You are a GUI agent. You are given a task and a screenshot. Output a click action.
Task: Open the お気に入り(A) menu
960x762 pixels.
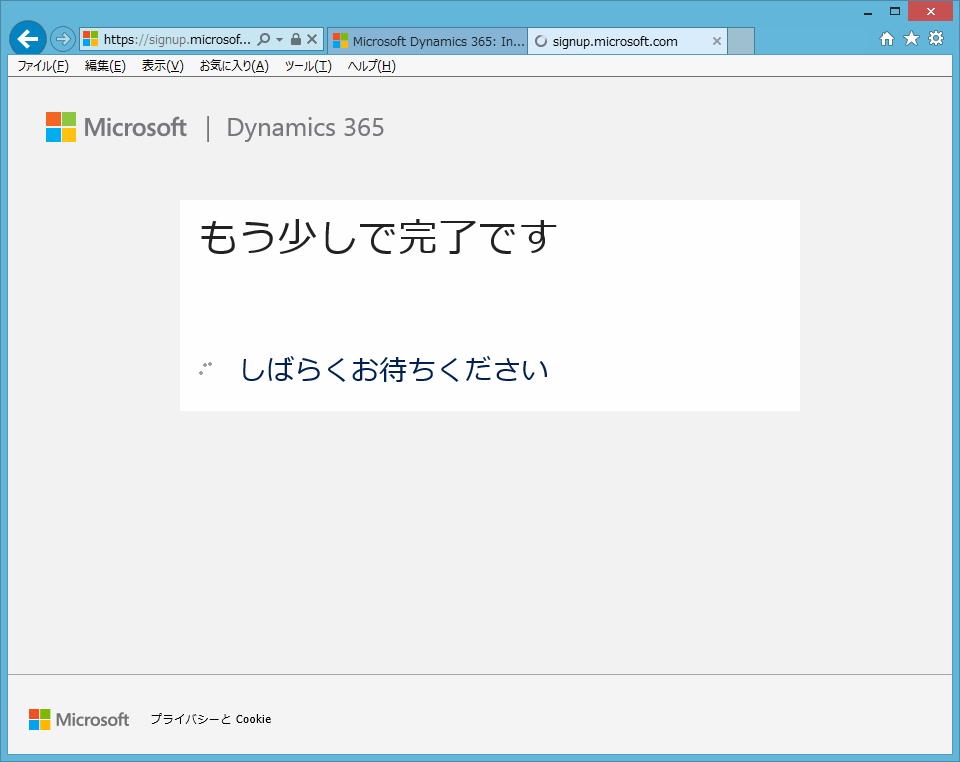(x=234, y=66)
